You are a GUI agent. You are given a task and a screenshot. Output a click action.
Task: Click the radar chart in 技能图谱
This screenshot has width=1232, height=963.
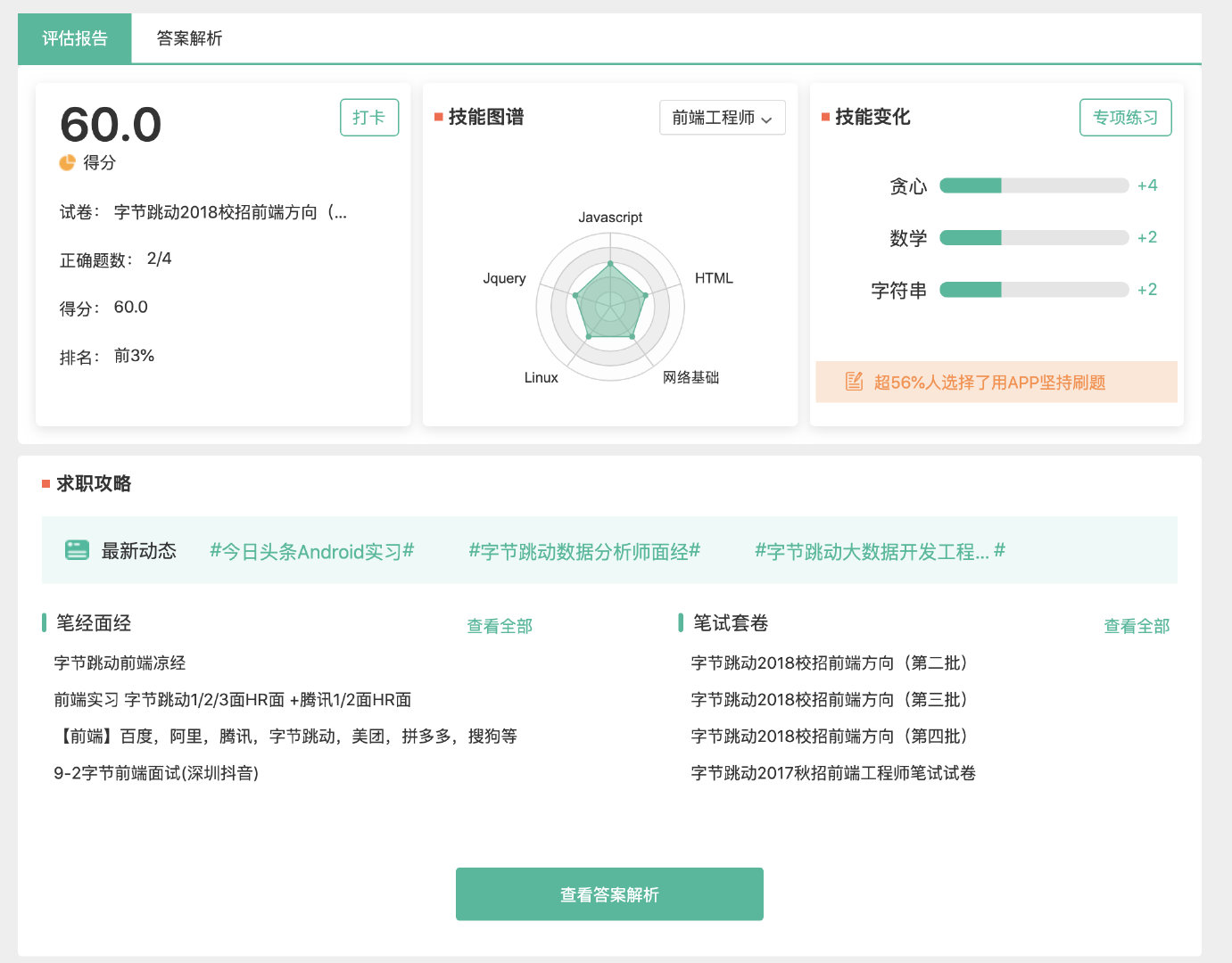pyautogui.click(x=610, y=307)
